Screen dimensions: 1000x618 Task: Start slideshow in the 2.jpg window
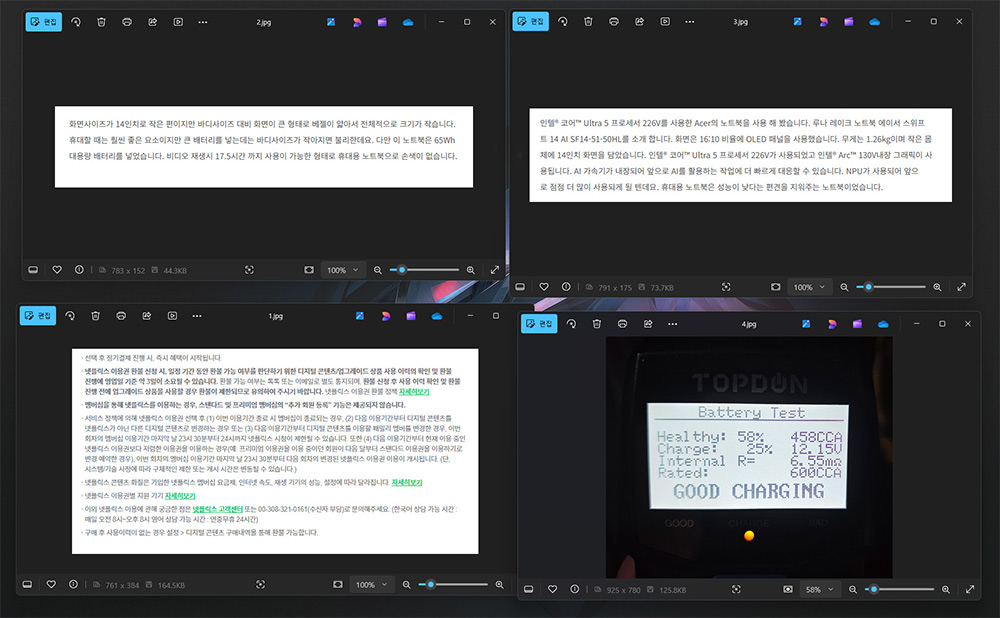point(178,22)
